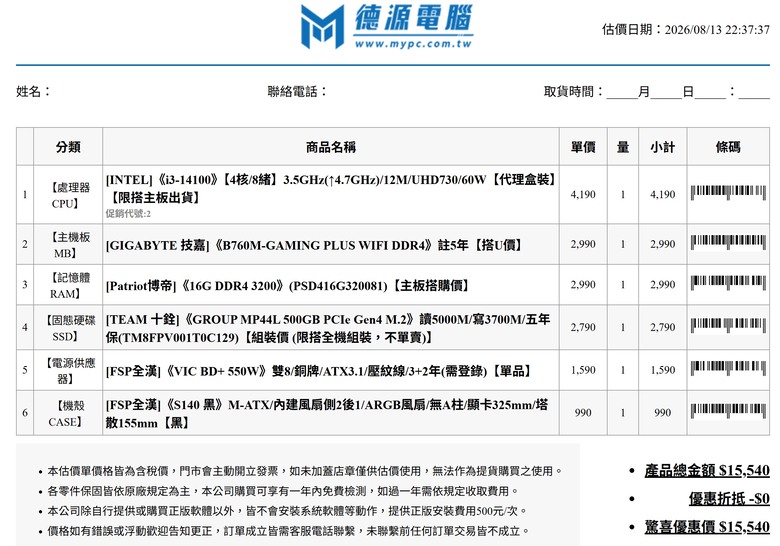Click the 分類 column header

(x=68, y=147)
